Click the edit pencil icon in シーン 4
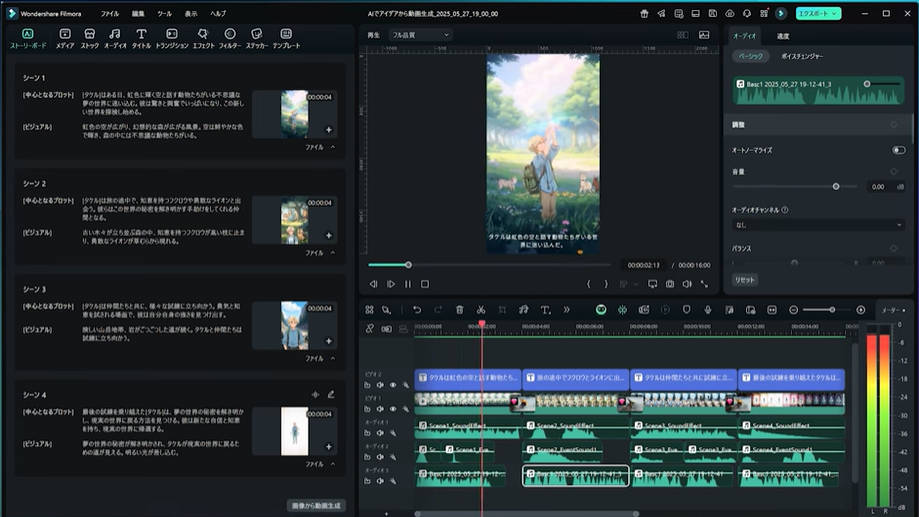Image resolution: width=919 pixels, height=517 pixels. (x=331, y=394)
